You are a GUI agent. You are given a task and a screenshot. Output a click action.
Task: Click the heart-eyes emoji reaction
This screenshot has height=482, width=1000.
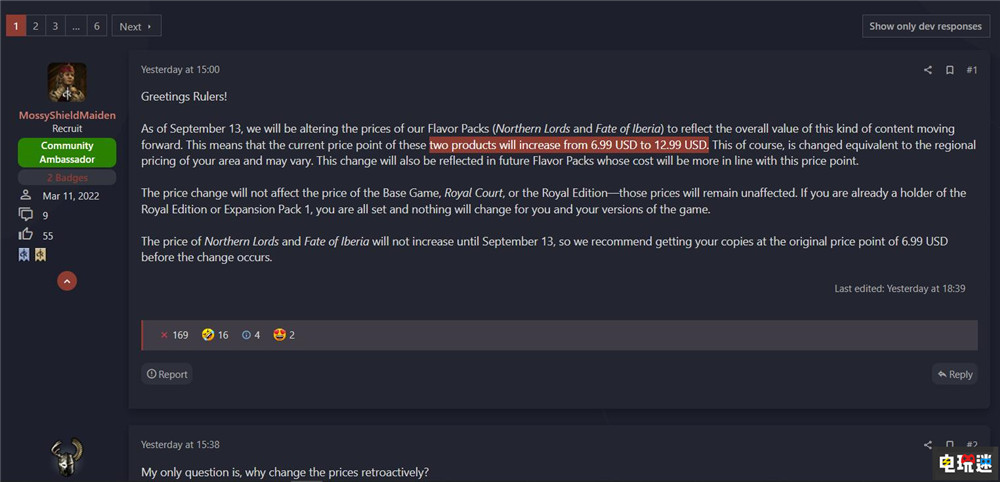(278, 335)
